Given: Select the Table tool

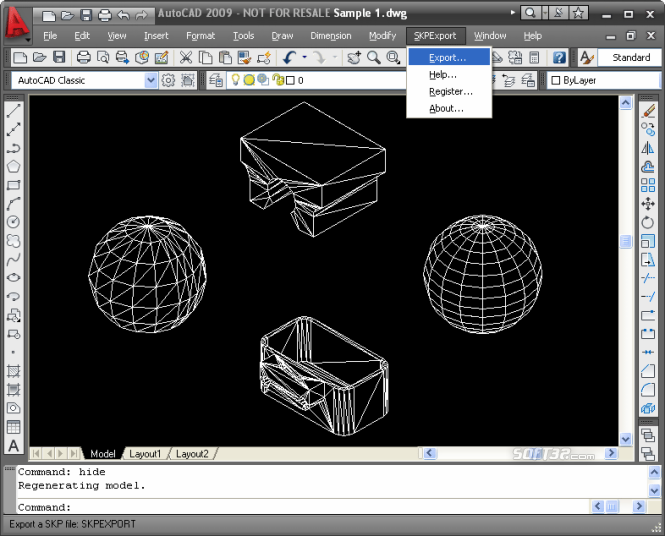Looking at the screenshot, I should [x=14, y=427].
